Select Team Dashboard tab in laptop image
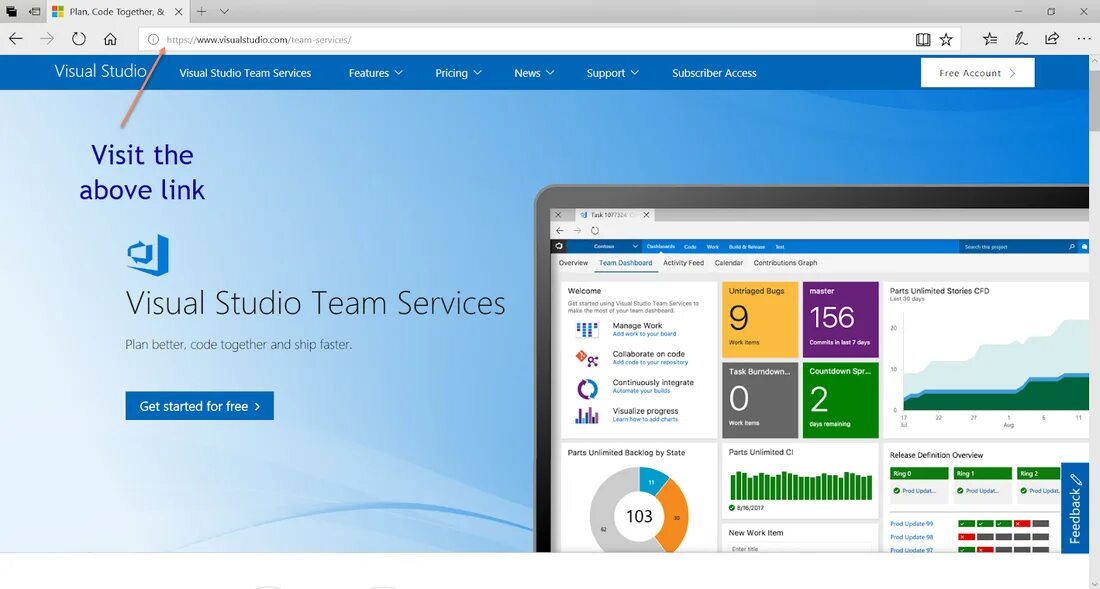The width and height of the screenshot is (1100, 589). click(x=625, y=263)
